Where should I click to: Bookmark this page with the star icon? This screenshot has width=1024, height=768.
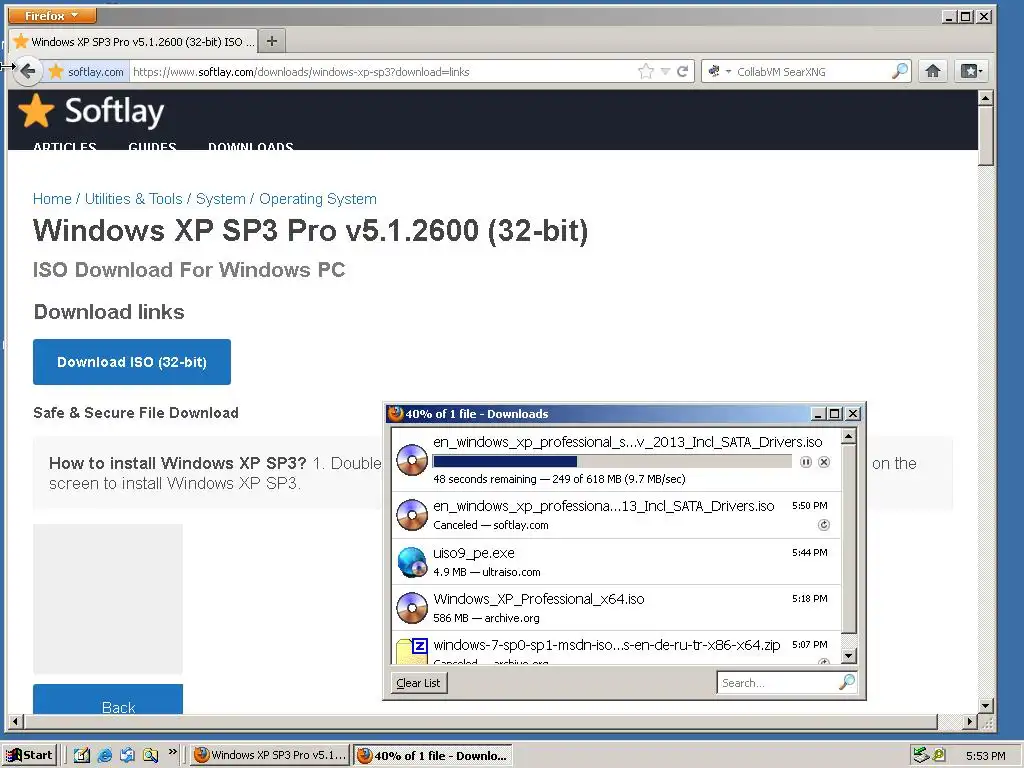tap(646, 71)
